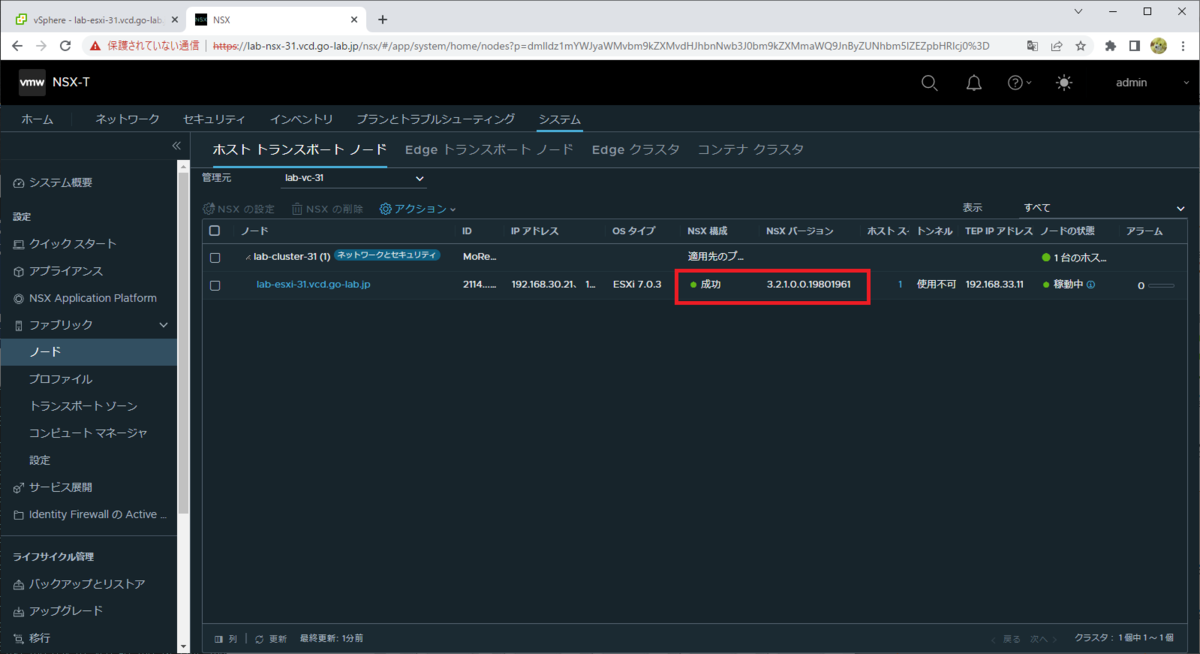Bookmark this page with star icon
The height and width of the screenshot is (654, 1200).
pos(1081,46)
